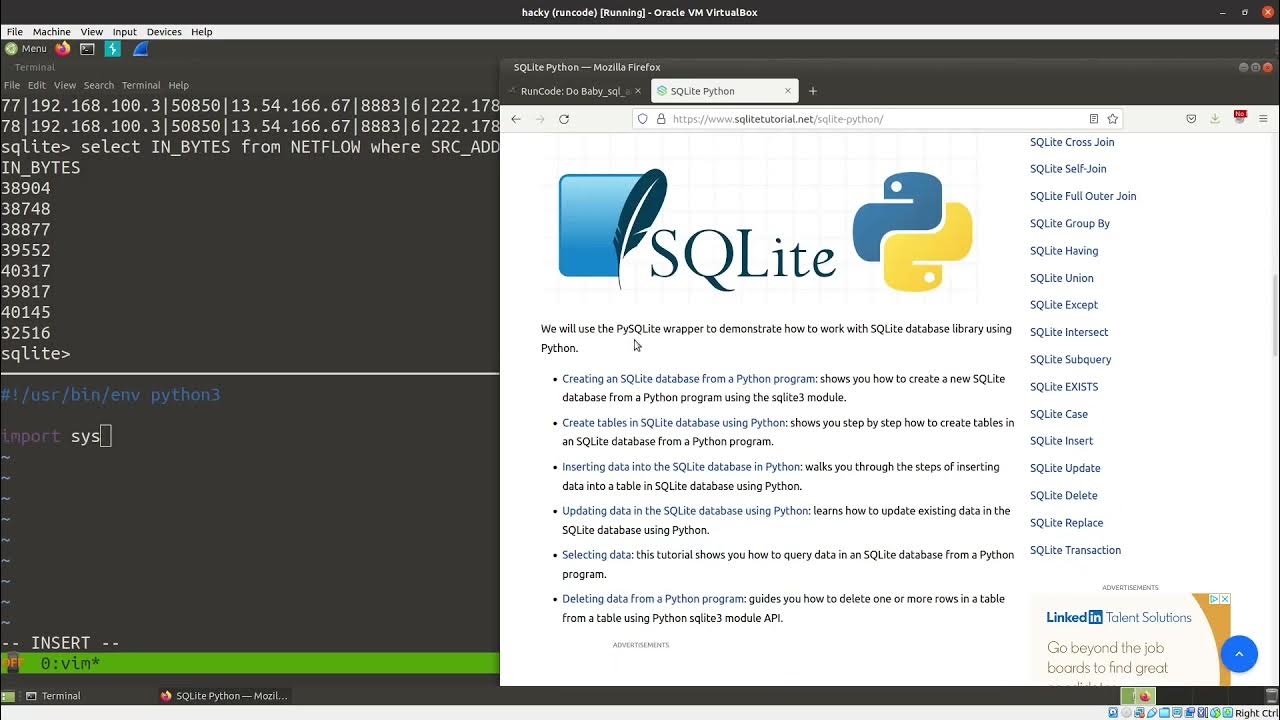Switch to the RunCode: Do Baby_sql tab
The height and width of the screenshot is (720, 1280).
[x=575, y=91]
